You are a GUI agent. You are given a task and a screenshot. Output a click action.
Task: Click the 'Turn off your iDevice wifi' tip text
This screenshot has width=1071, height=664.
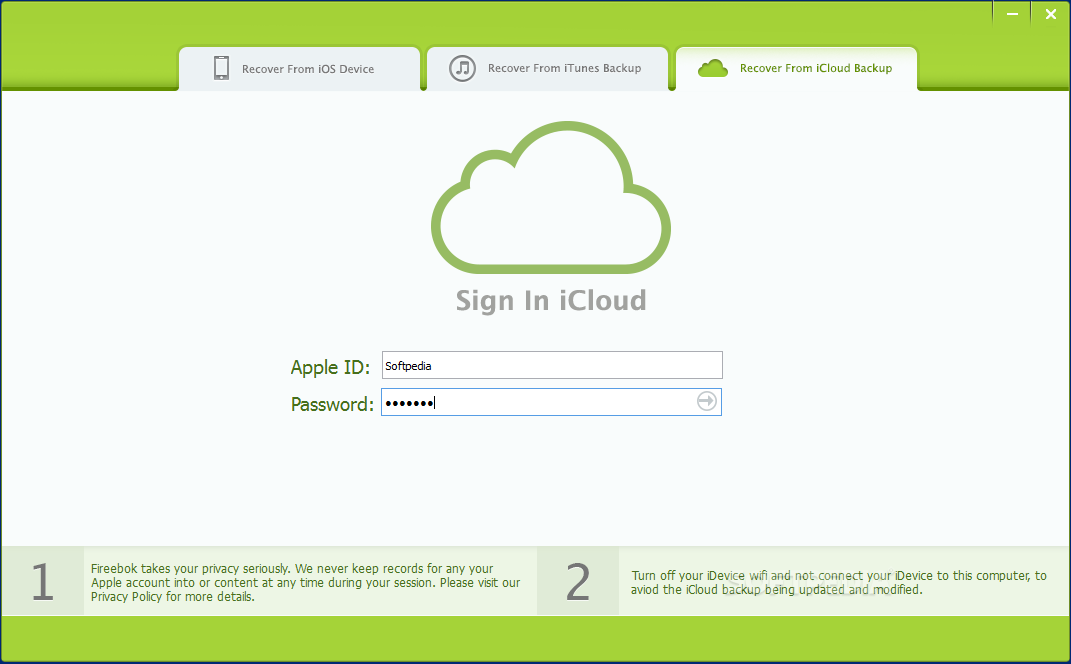click(838, 582)
